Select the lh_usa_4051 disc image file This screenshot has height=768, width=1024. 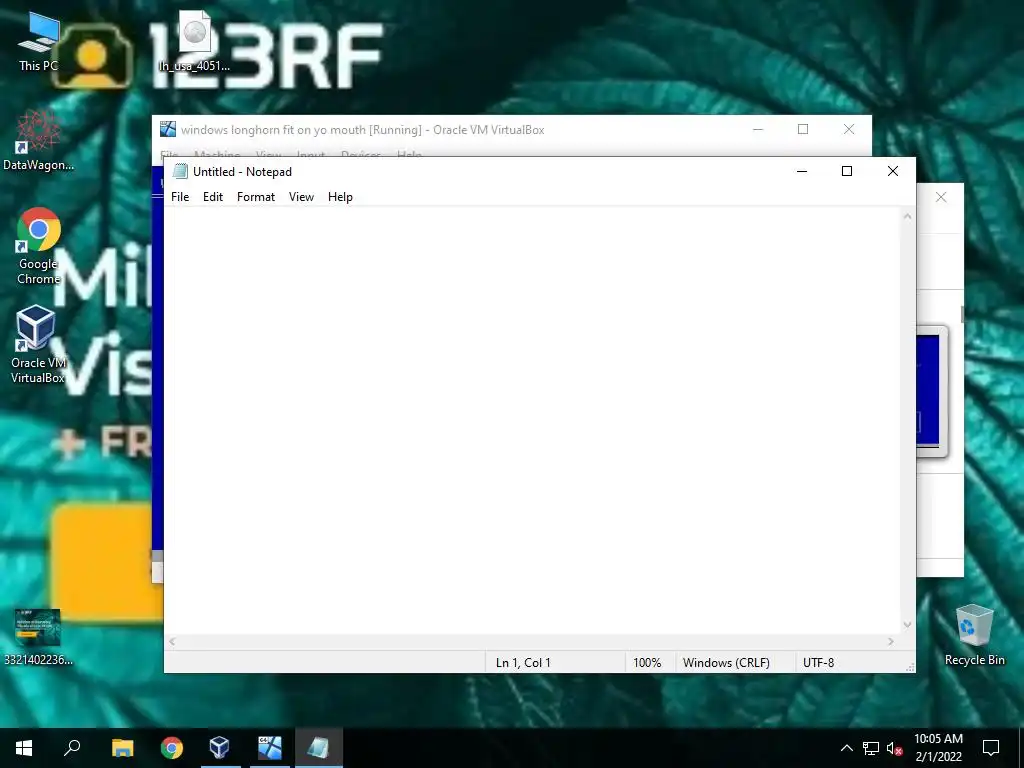point(194,40)
